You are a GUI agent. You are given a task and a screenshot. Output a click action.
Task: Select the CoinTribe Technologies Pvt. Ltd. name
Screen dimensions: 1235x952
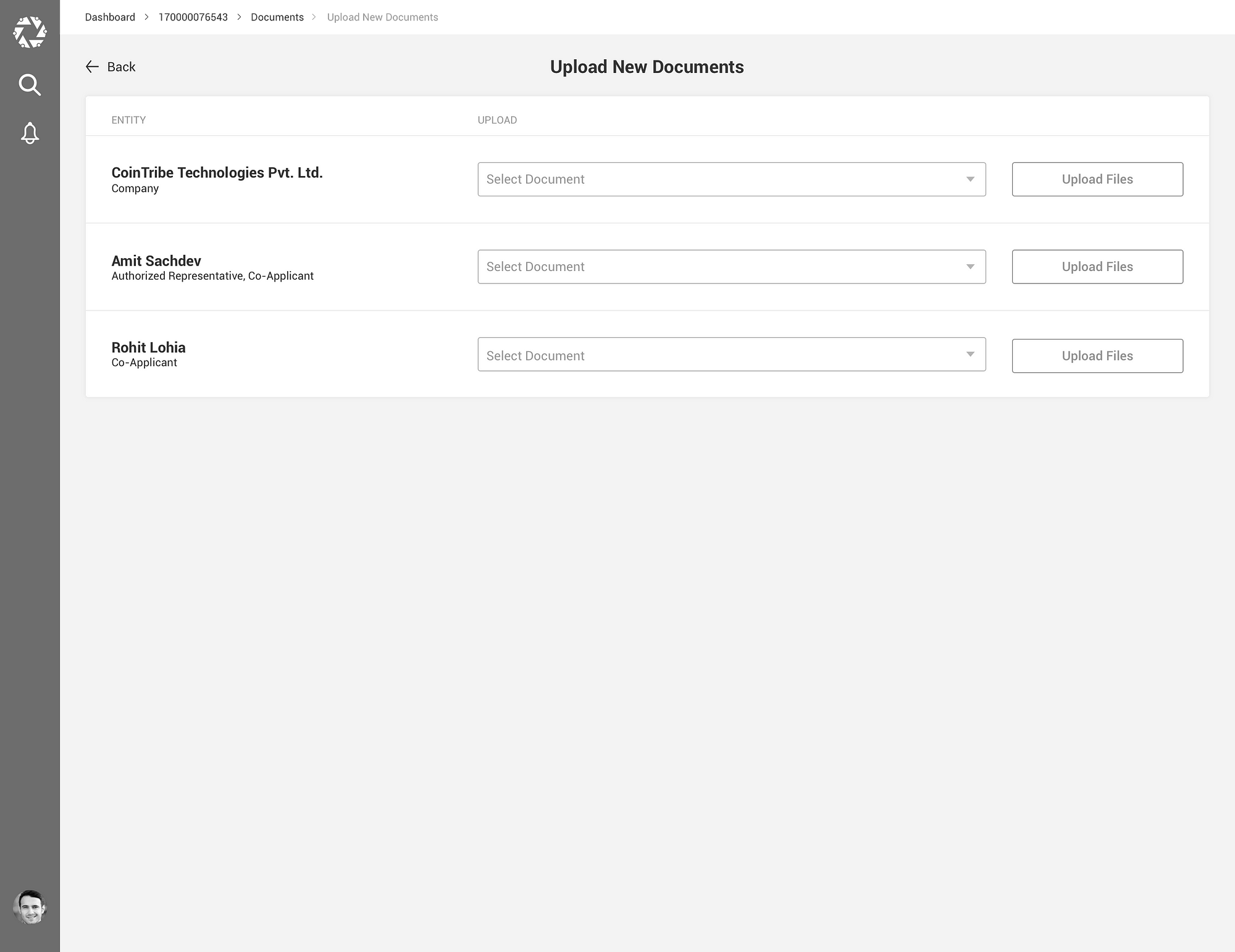(x=217, y=172)
